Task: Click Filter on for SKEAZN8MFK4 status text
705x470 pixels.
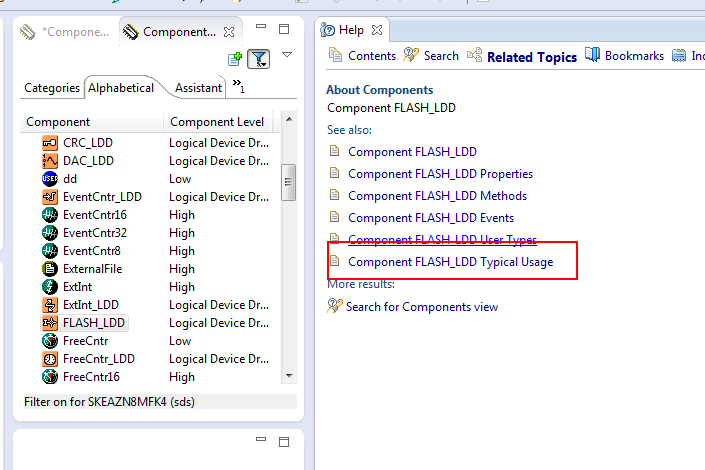Action: 109,402
